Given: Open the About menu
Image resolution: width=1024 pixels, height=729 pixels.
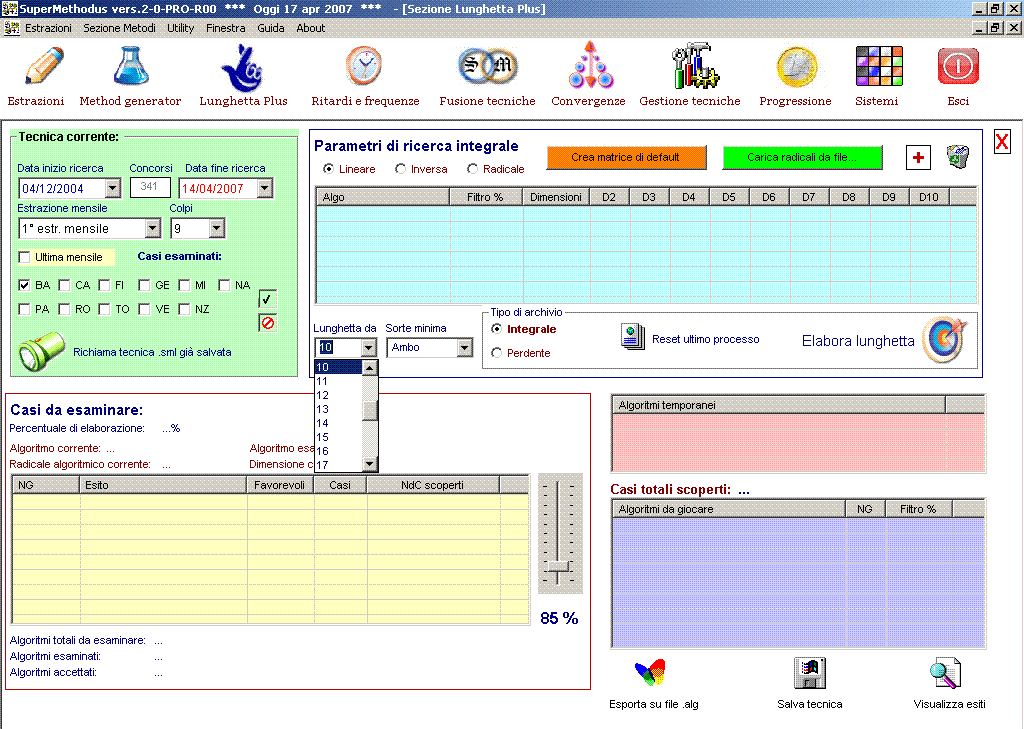Looking at the screenshot, I should [x=310, y=28].
